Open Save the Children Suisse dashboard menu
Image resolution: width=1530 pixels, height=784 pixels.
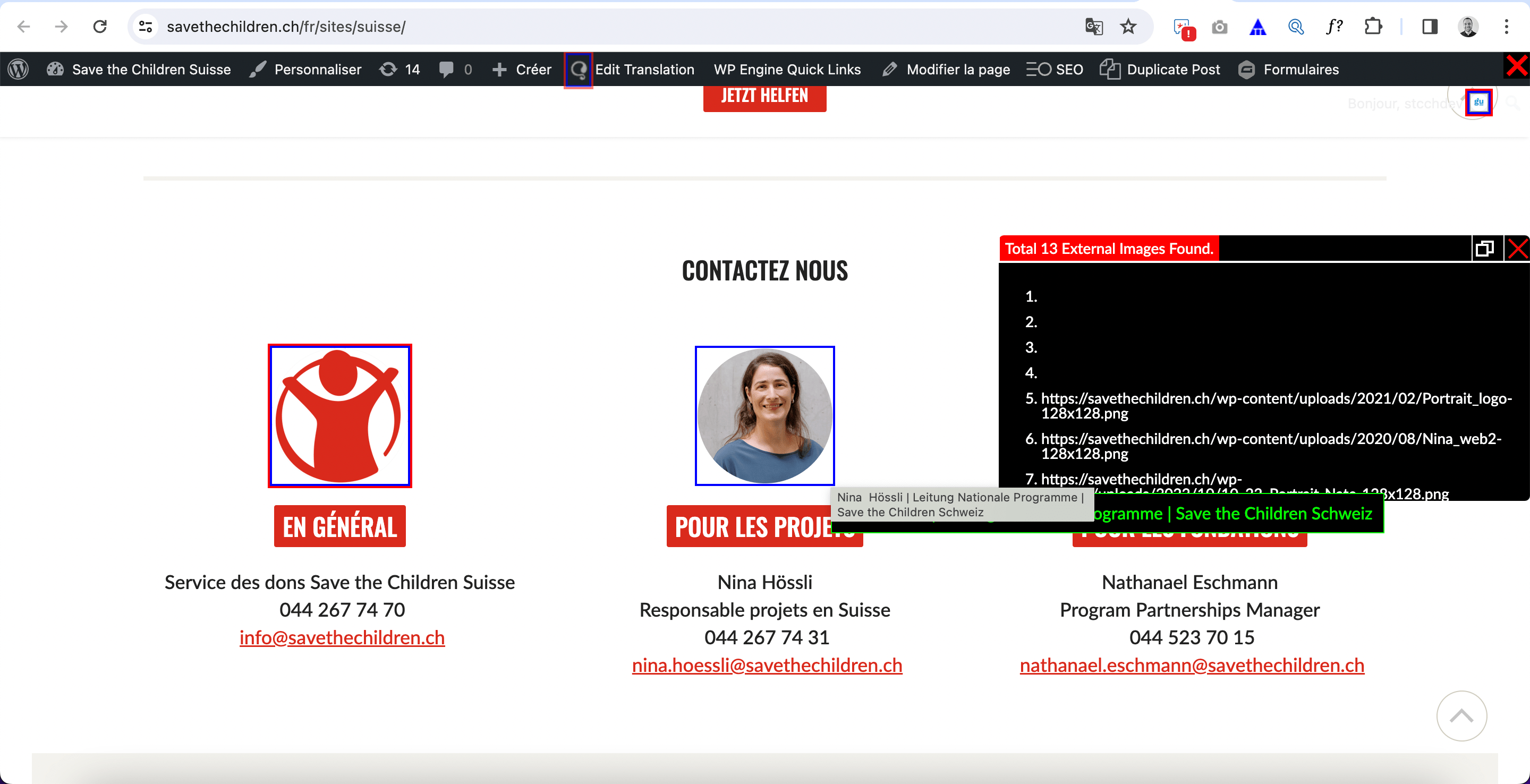pos(139,70)
